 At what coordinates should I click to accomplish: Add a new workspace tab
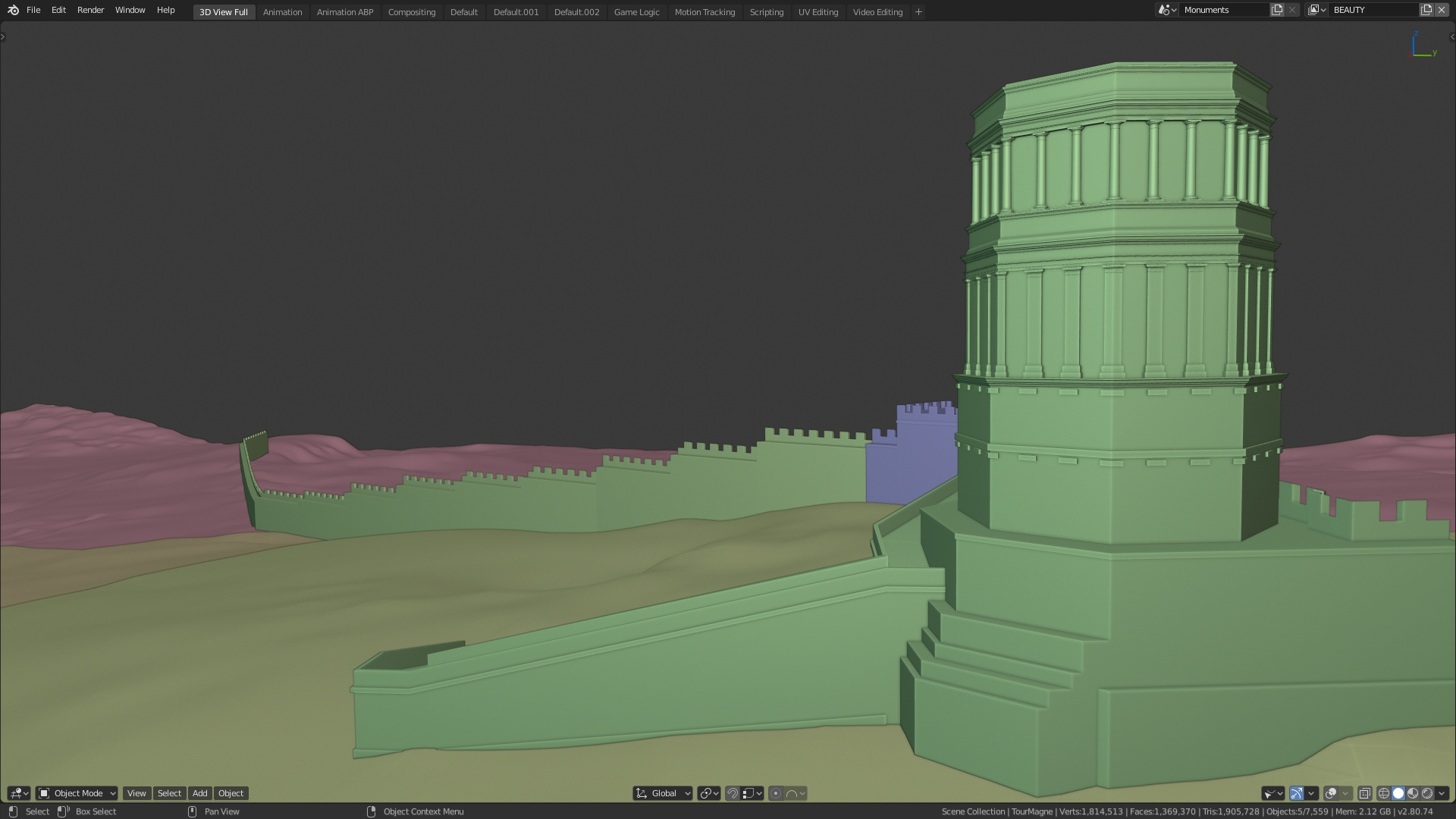coord(918,11)
